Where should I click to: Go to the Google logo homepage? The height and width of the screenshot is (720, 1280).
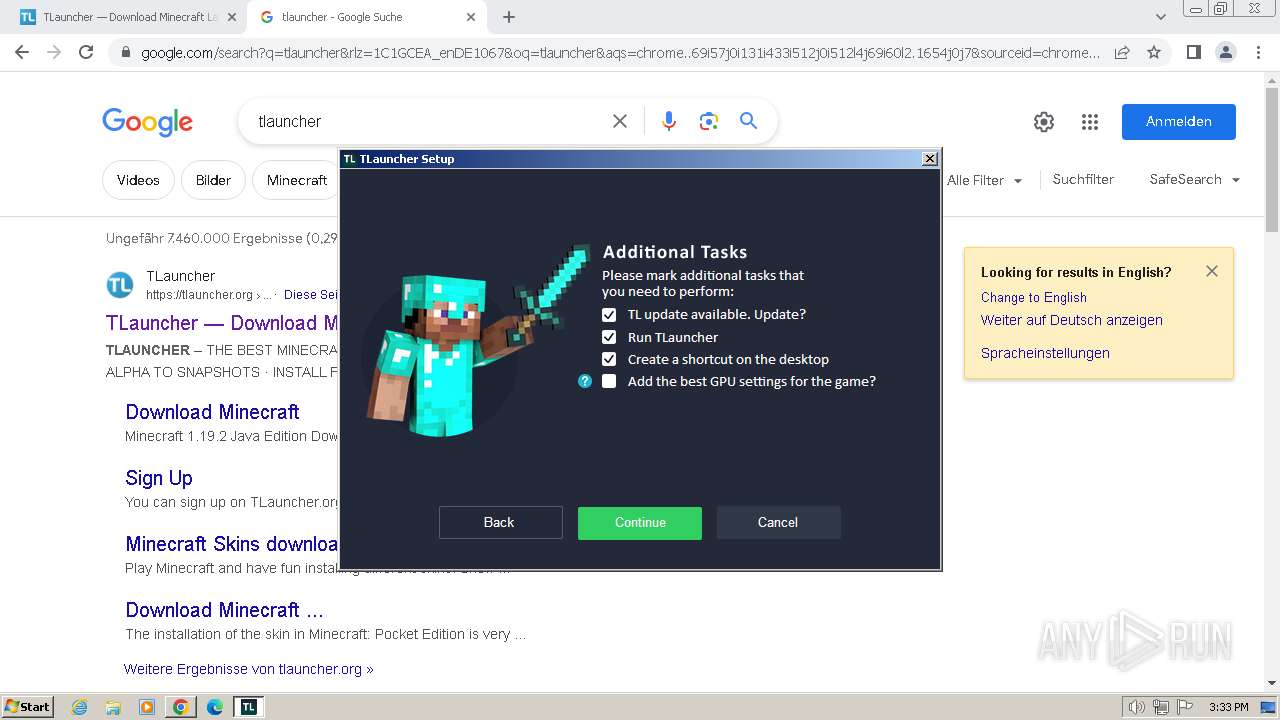click(147, 122)
